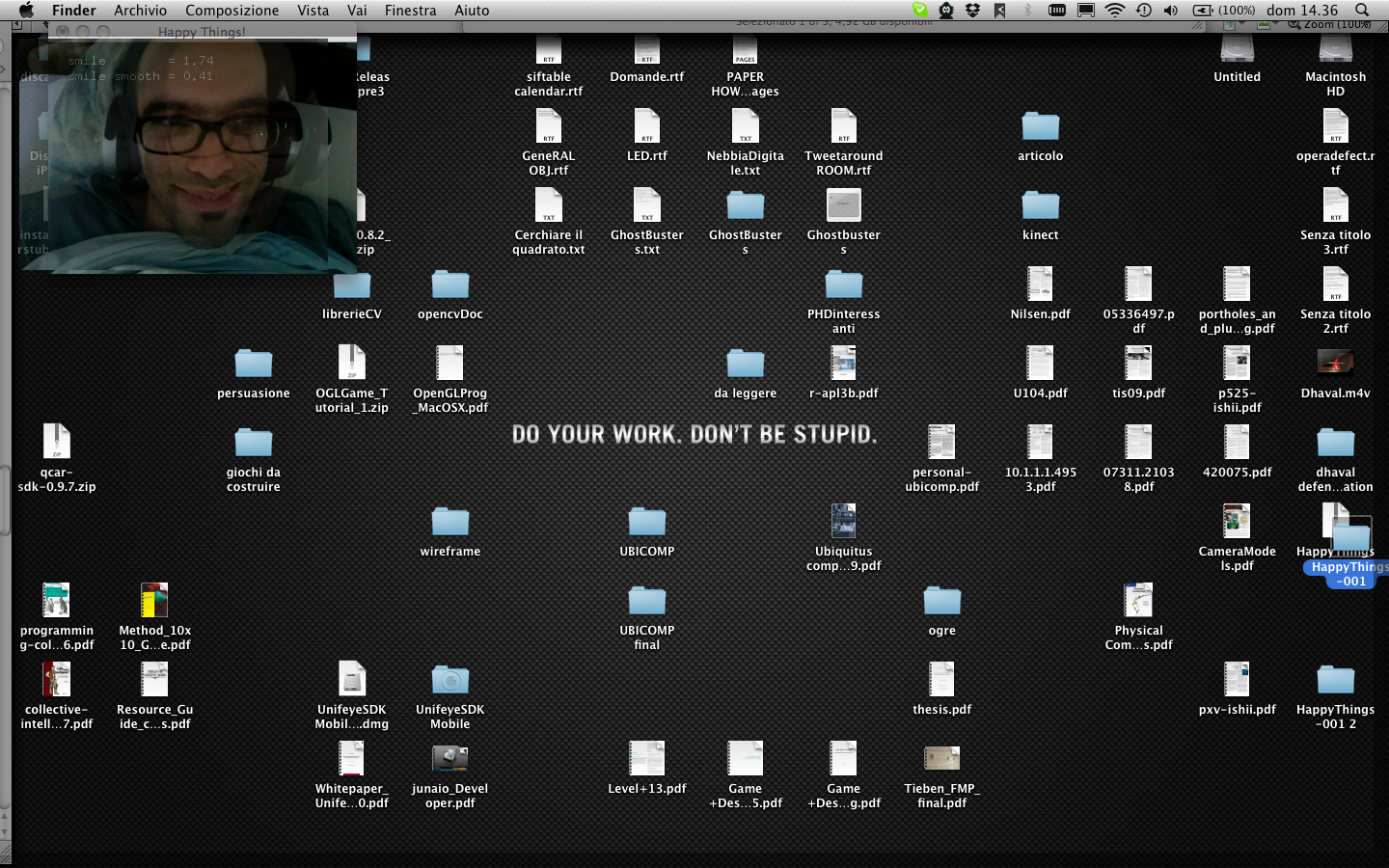Open the volume control in menu bar
This screenshot has width=1389, height=868.
coord(1170,11)
